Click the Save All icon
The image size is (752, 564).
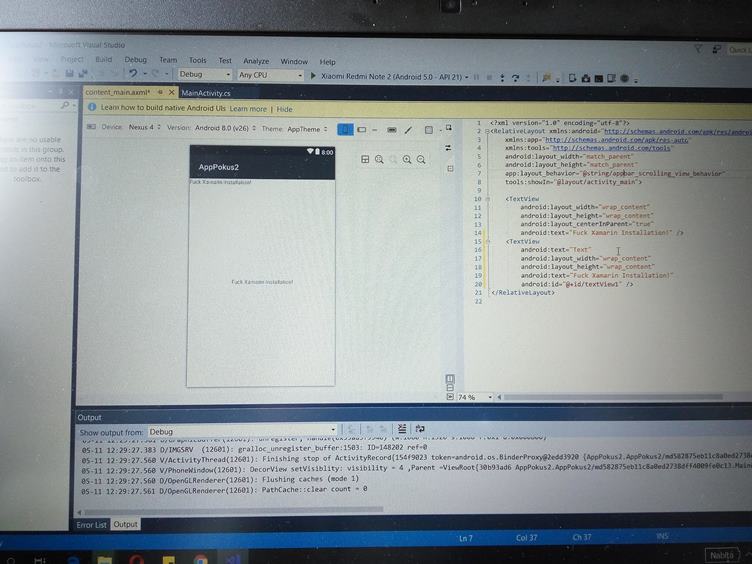83,73
